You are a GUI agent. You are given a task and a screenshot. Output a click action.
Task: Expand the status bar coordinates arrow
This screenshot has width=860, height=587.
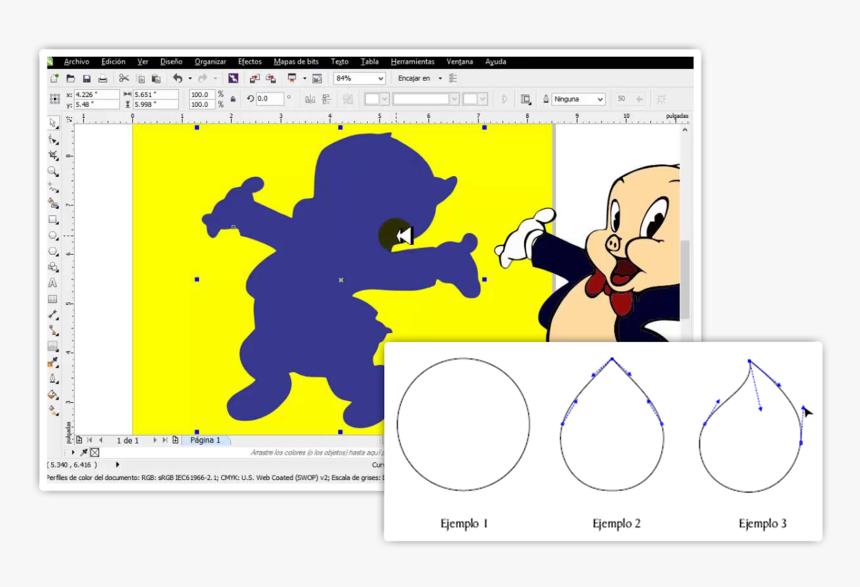pos(117,465)
